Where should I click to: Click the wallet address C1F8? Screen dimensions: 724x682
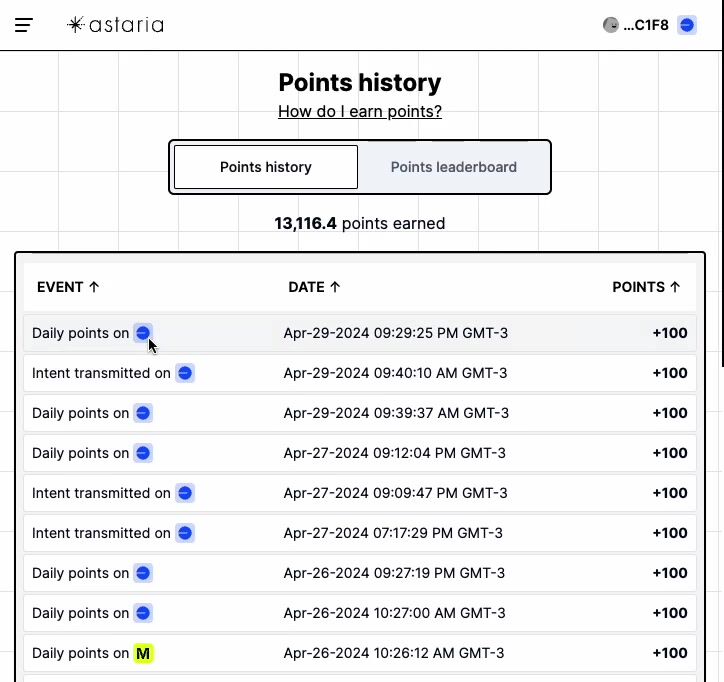(646, 25)
